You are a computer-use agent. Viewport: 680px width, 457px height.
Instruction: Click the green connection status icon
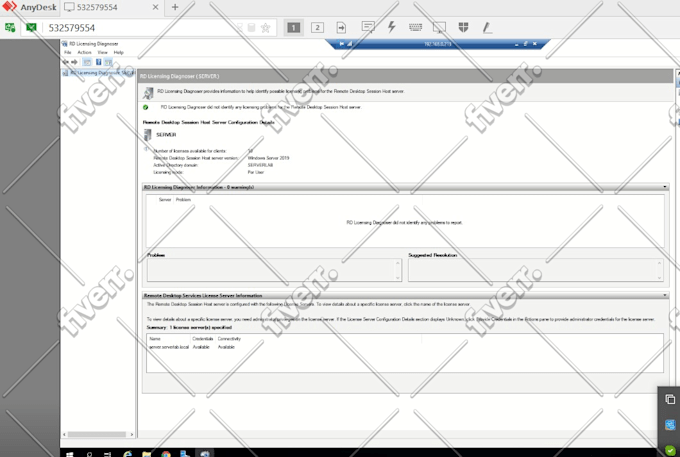click(10, 28)
